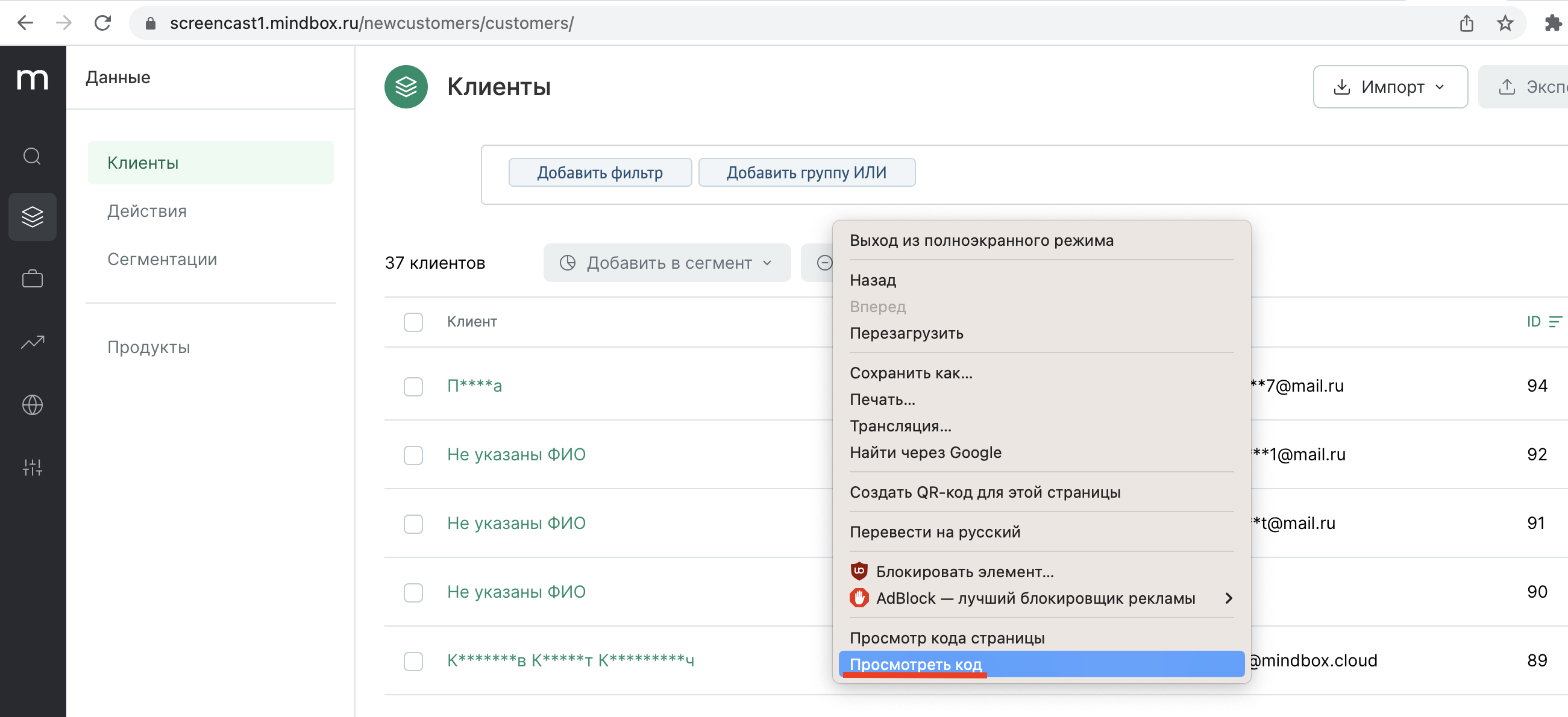Open Не указаны ФИО client with ID 92
The image size is (1568, 717).
[516, 455]
